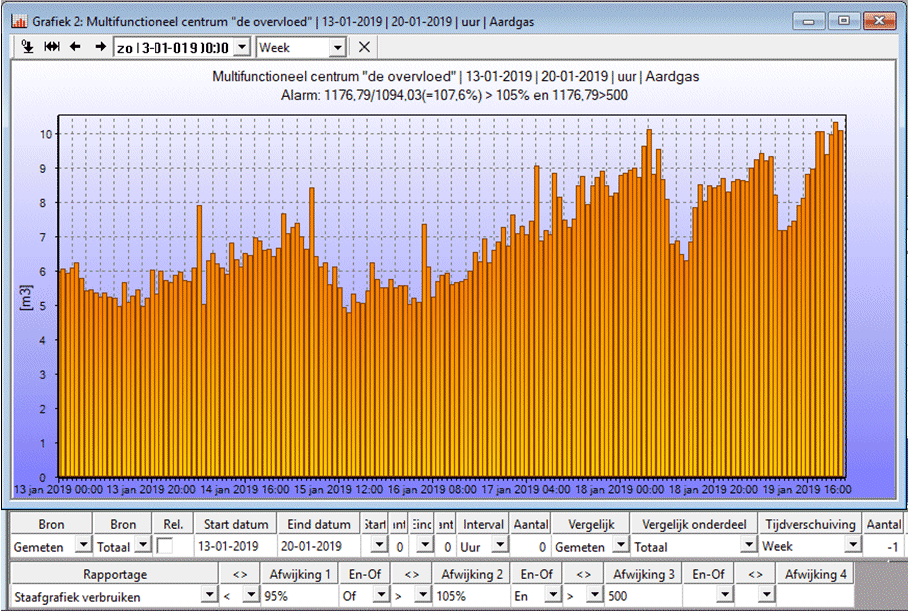Open the En-Of dropdown showing Of
This screenshot has width=910, height=613.
pos(381,596)
